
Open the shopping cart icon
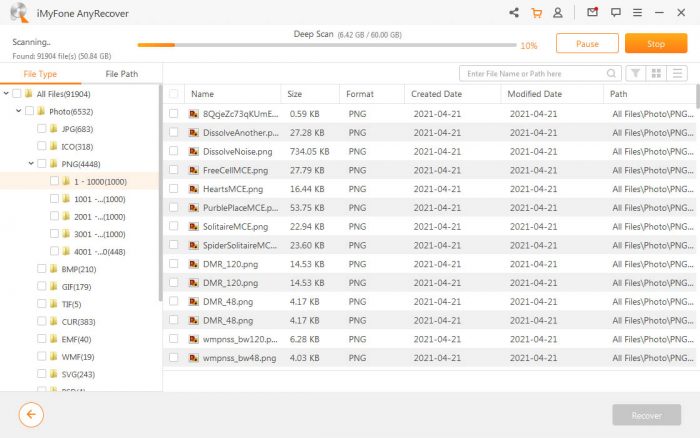tap(536, 13)
